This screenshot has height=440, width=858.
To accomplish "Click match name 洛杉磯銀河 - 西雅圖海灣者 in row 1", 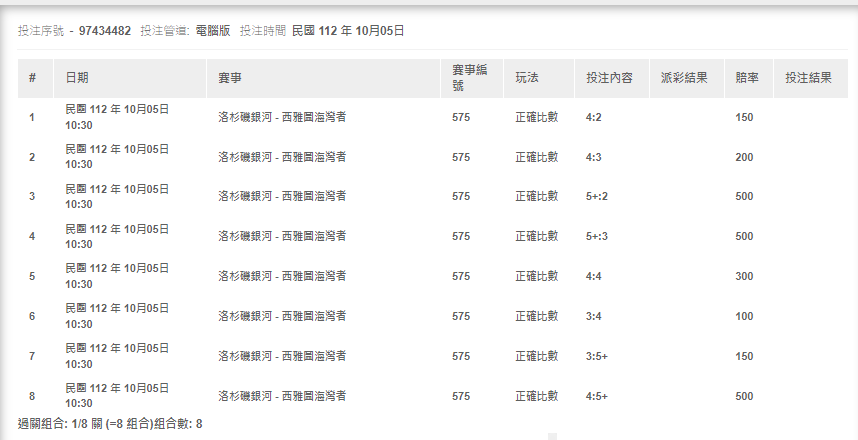I will pos(282,117).
